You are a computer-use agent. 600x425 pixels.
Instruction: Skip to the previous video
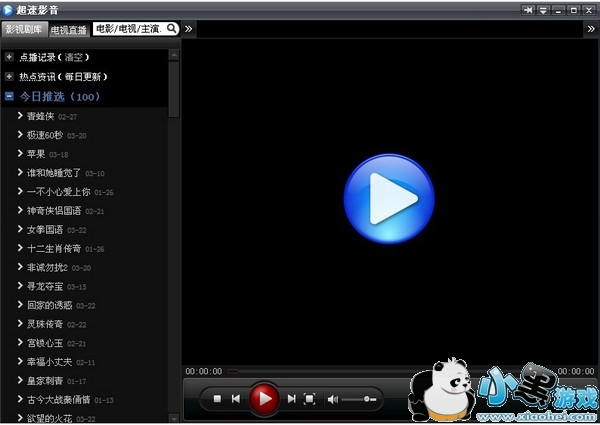pos(236,399)
